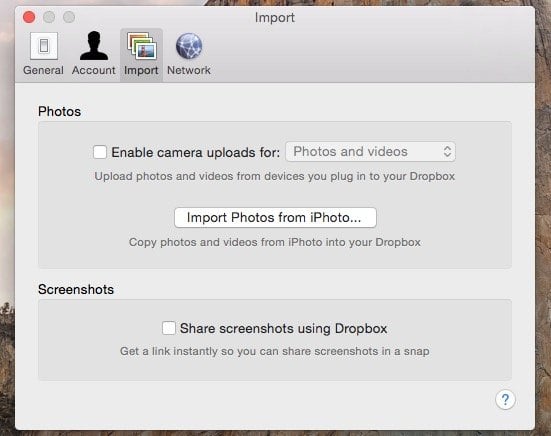Click the Account silhouette icon
The image size is (551, 436).
coord(93,46)
